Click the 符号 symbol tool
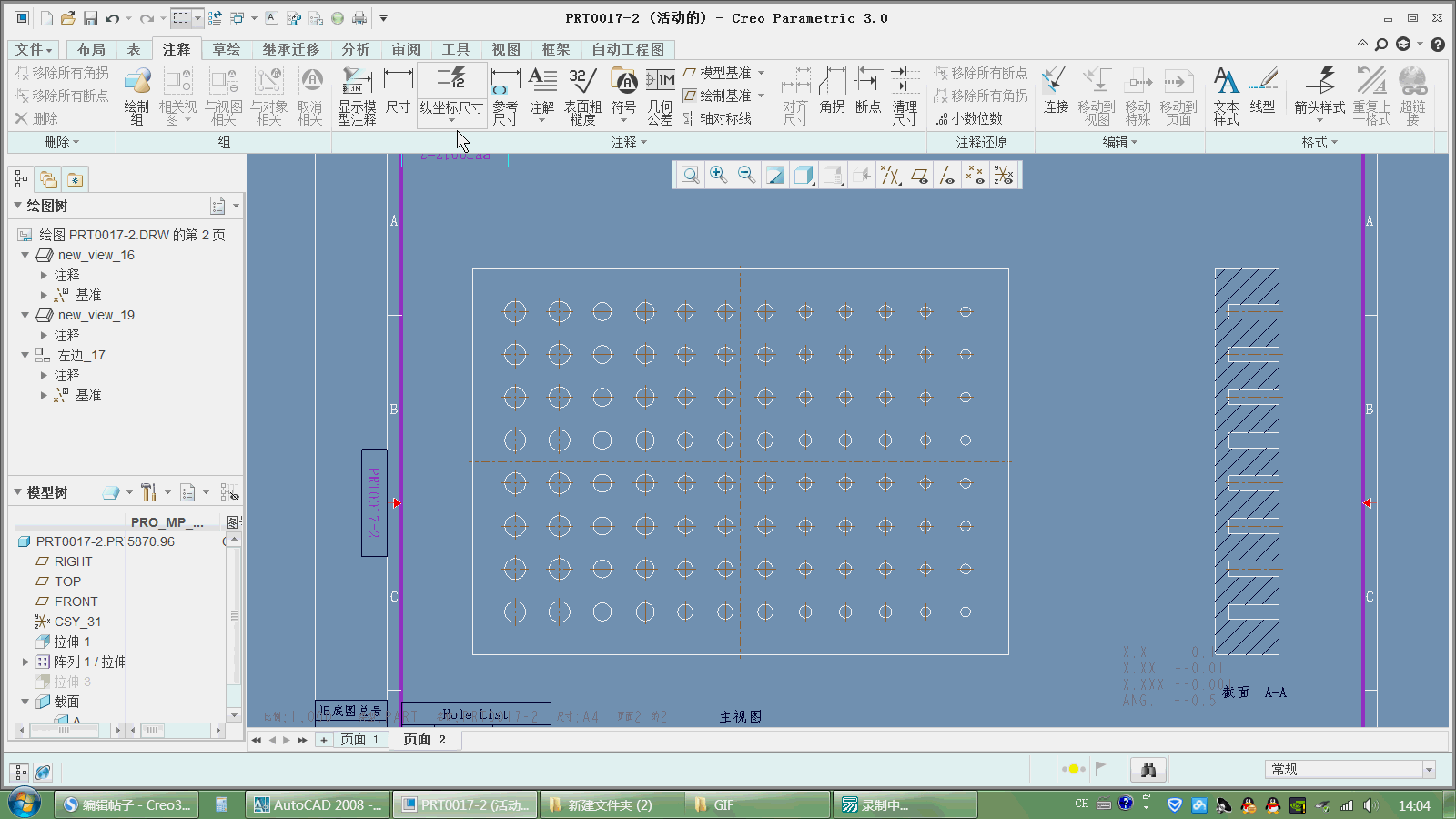 pyautogui.click(x=623, y=91)
